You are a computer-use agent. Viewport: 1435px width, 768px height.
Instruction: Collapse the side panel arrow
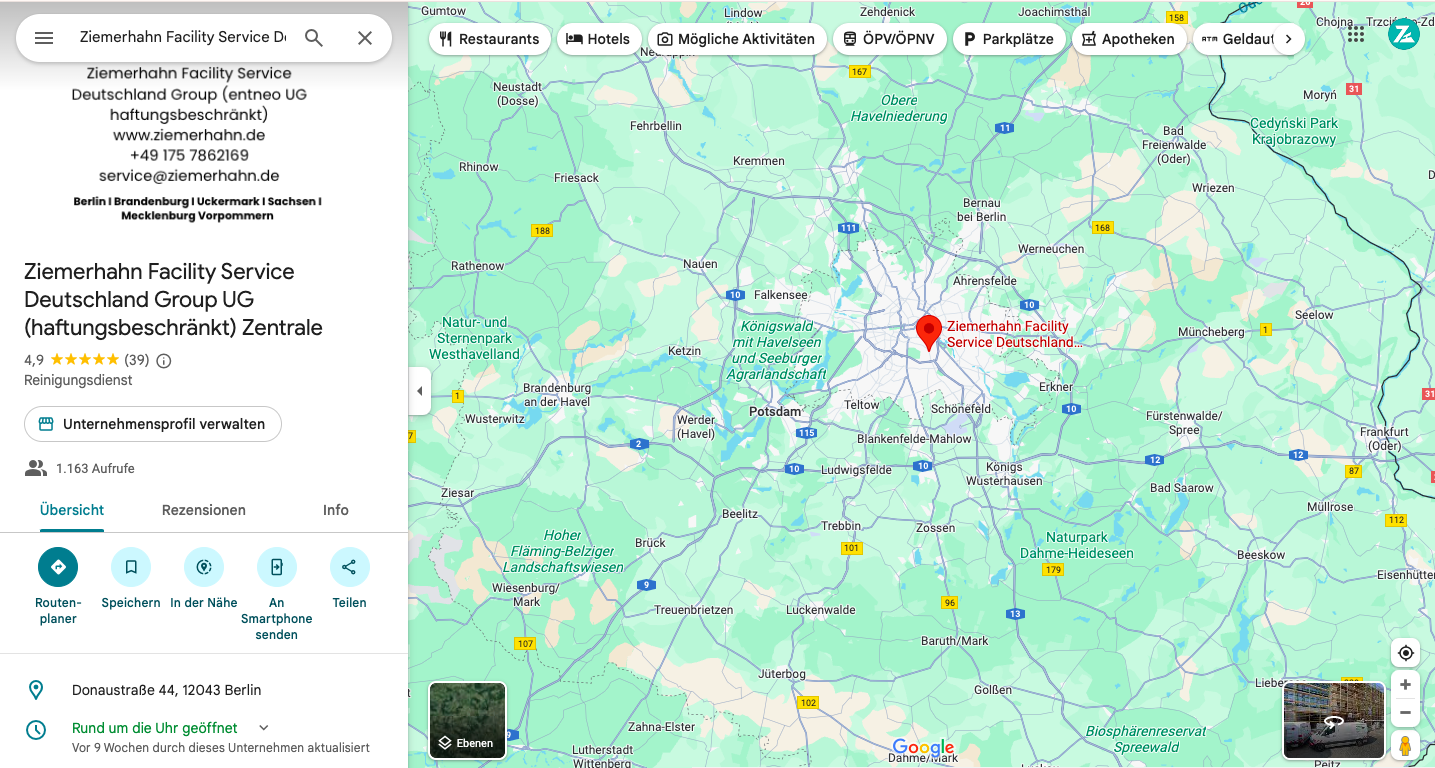[420, 391]
